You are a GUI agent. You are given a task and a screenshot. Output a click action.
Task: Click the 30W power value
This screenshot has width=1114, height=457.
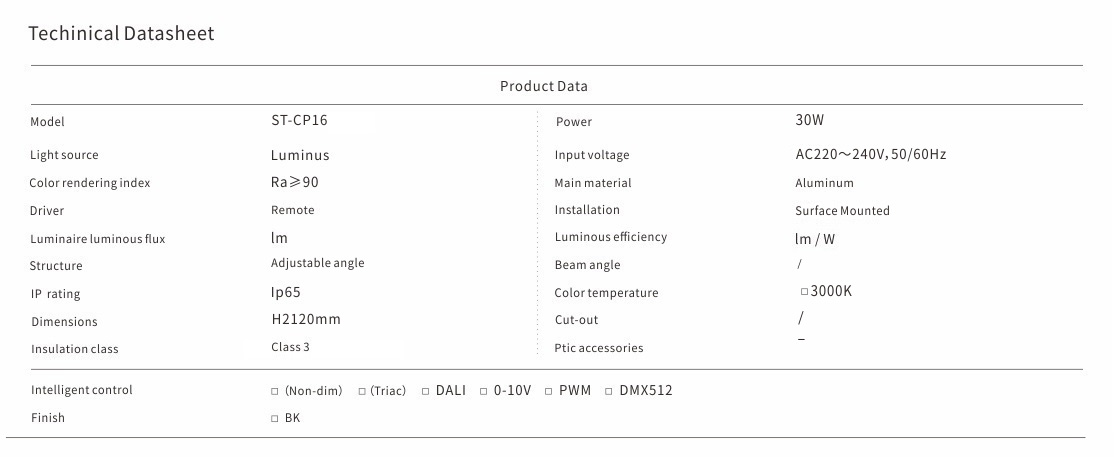tap(809, 120)
